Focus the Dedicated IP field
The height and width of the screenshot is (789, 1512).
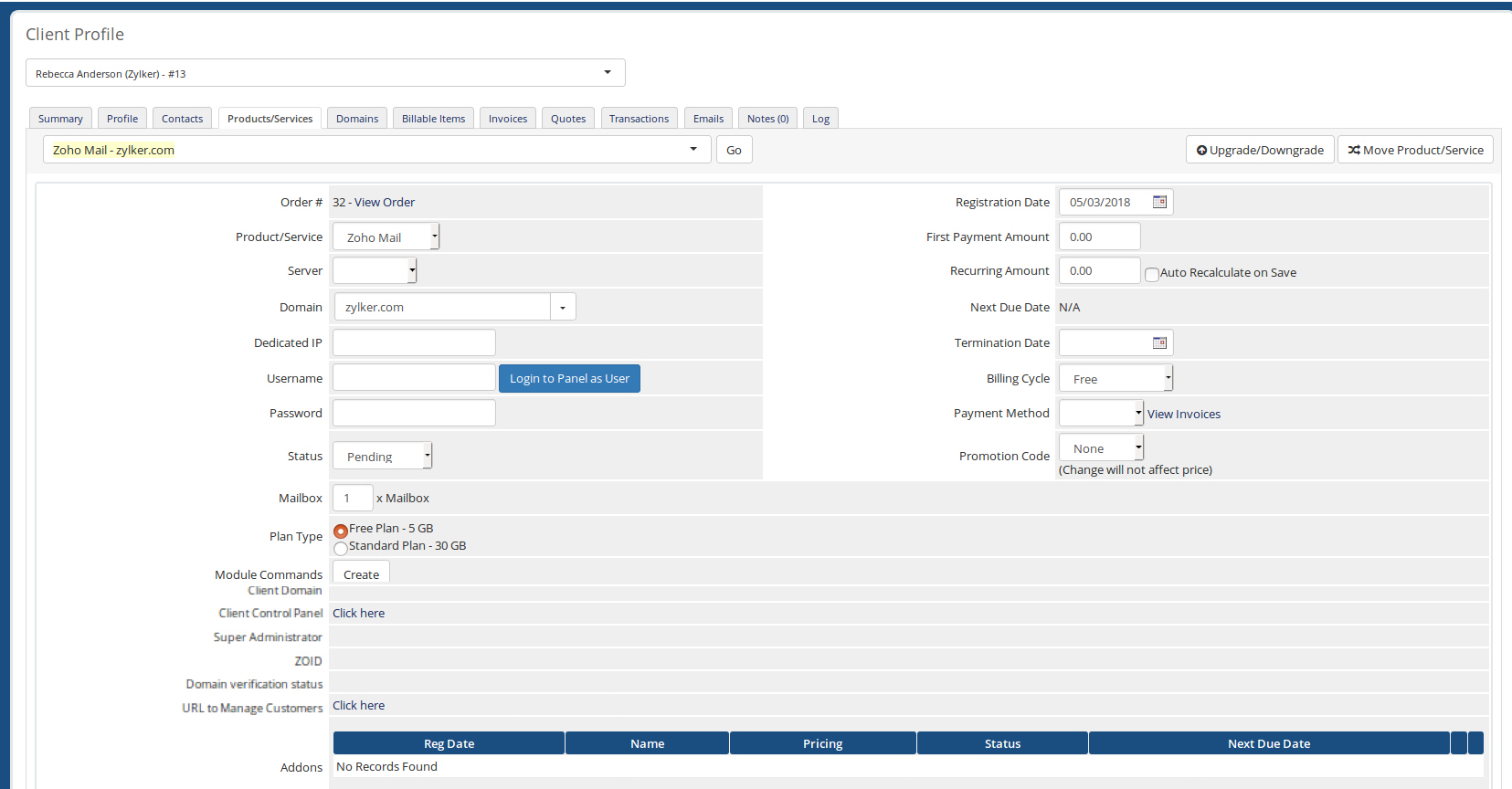pos(414,342)
